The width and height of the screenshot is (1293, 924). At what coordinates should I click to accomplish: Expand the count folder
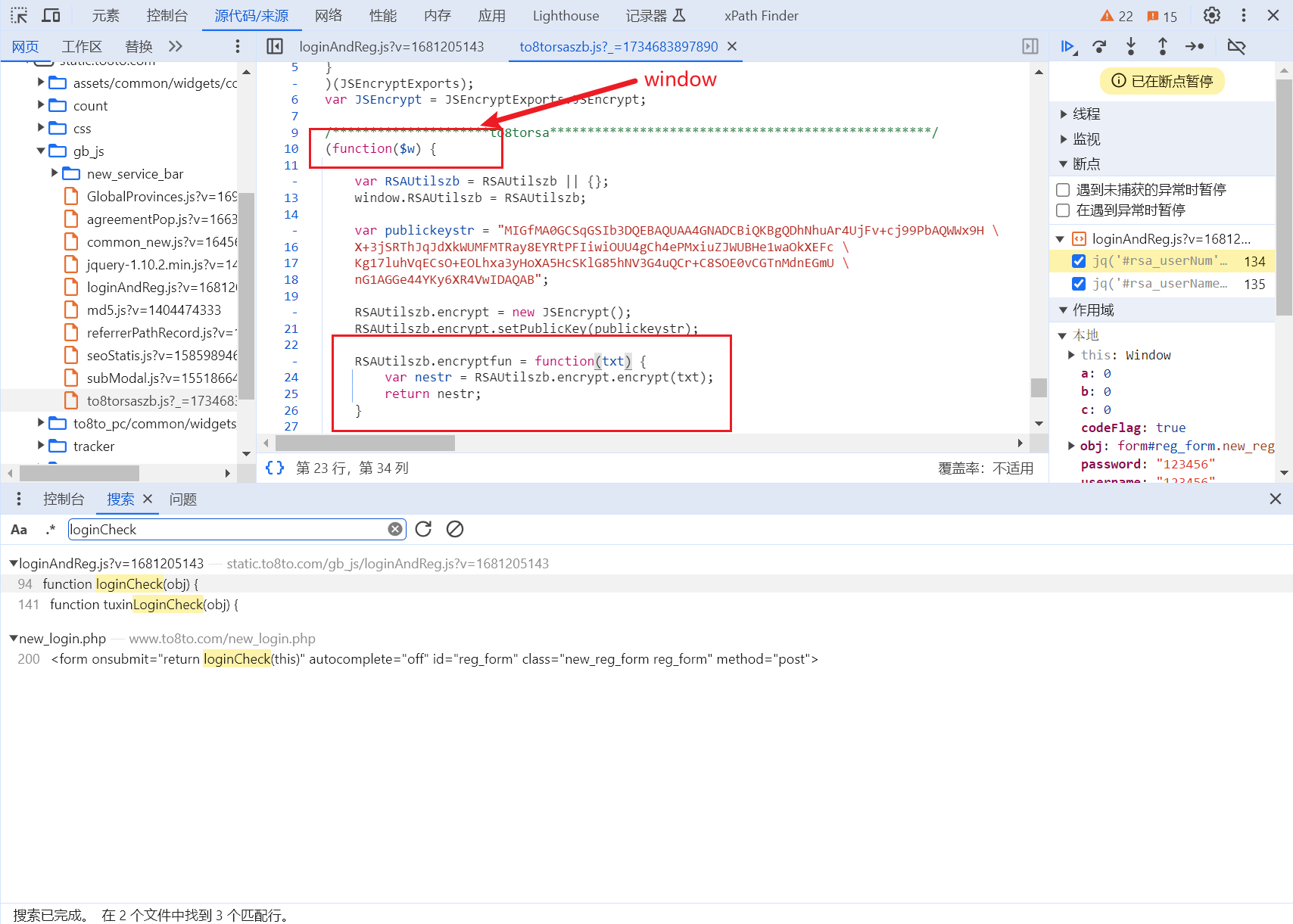(41, 105)
